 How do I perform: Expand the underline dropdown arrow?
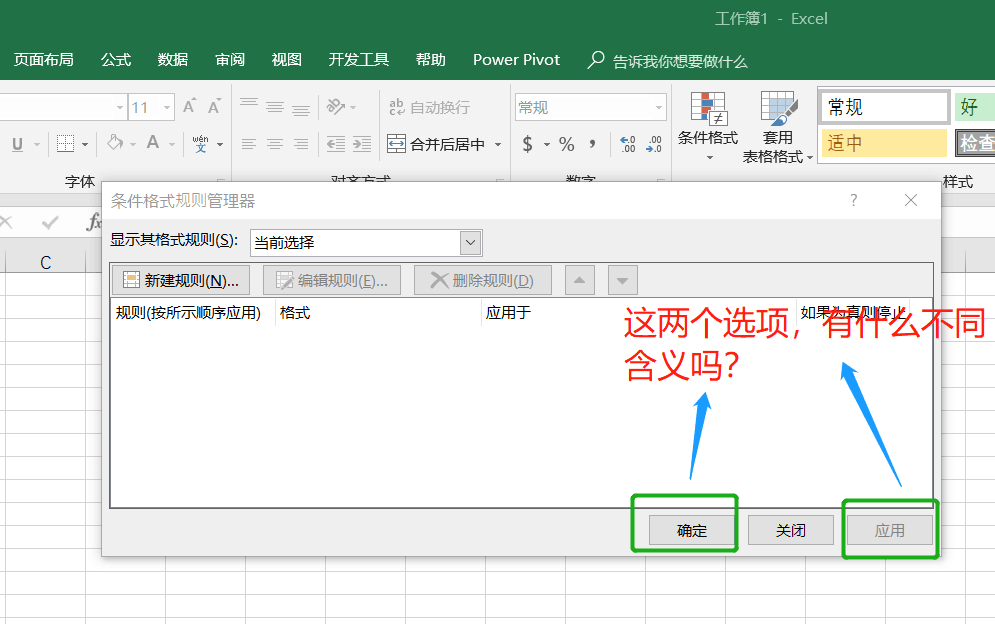pyautogui.click(x=37, y=144)
